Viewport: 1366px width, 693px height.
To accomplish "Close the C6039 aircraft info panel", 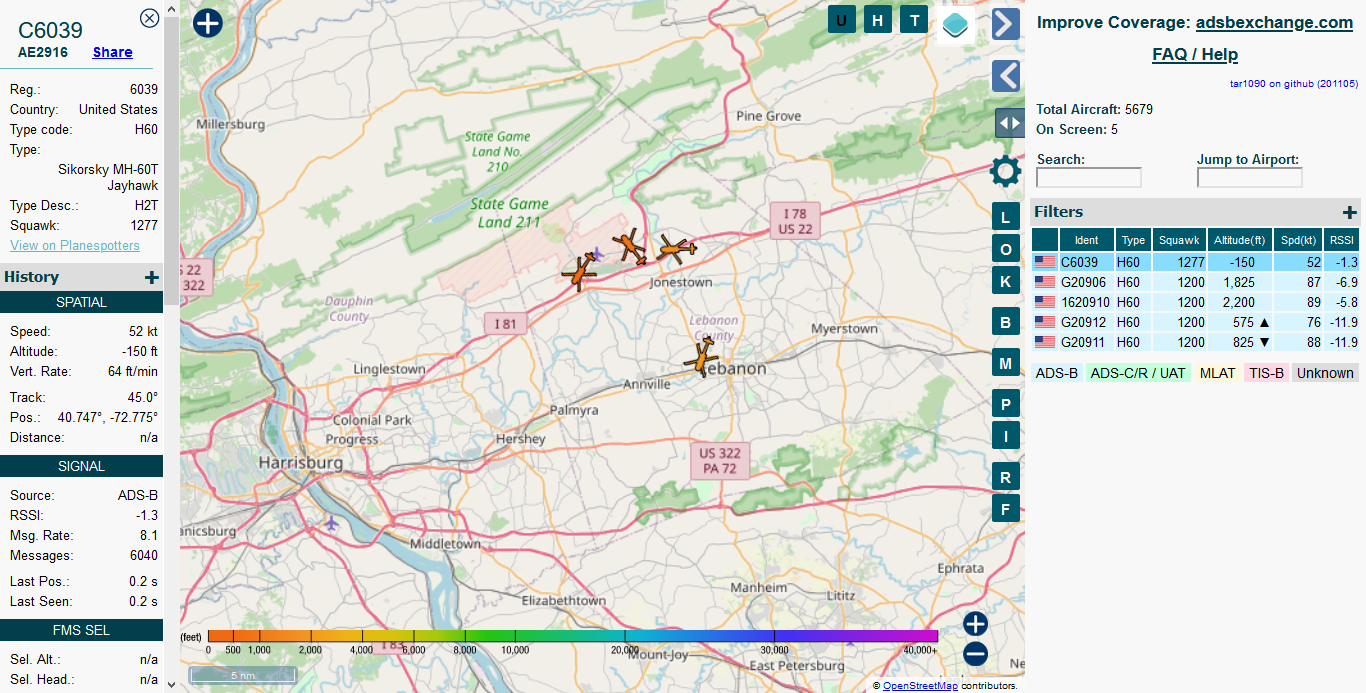I will (x=149, y=17).
